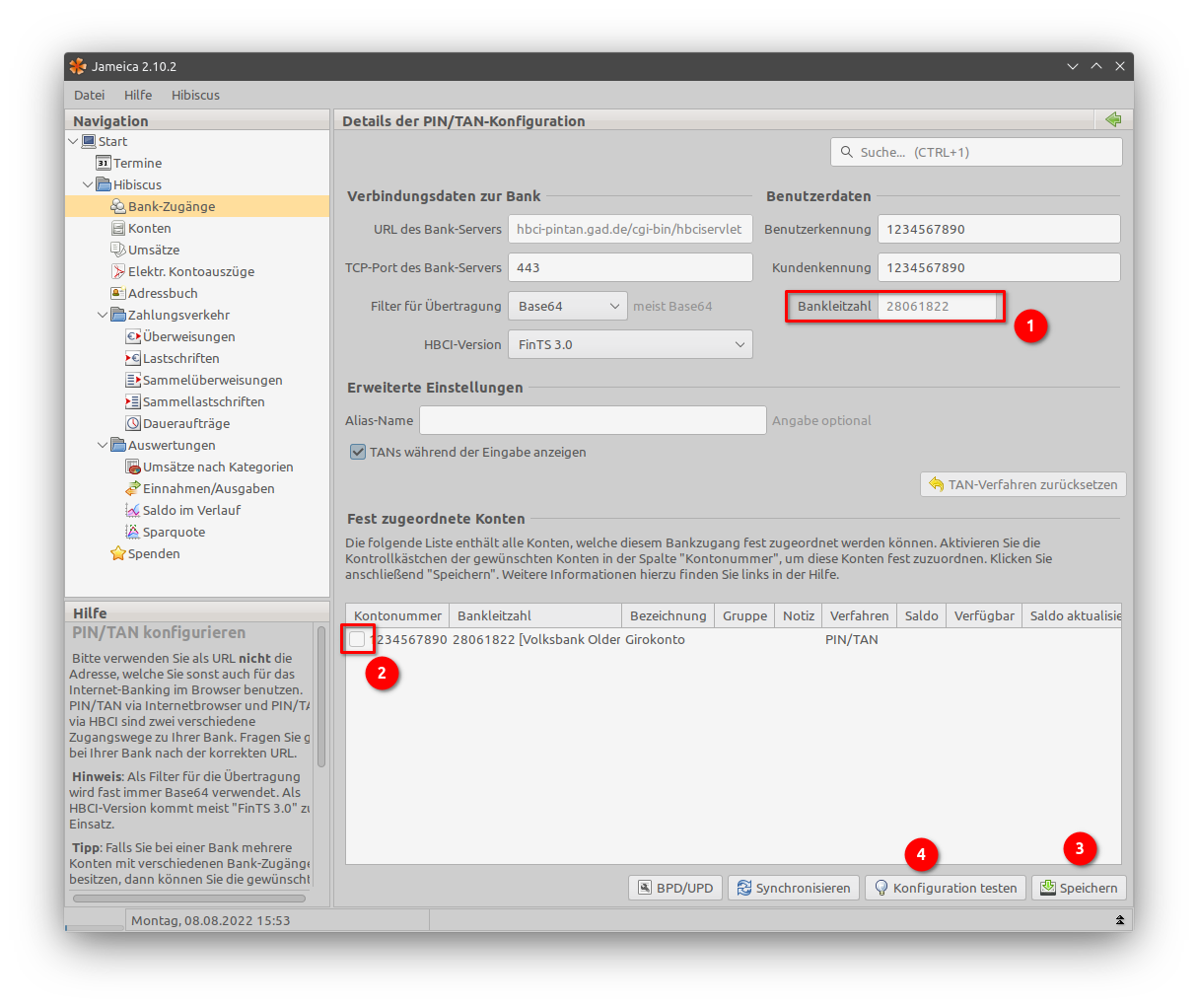Screen dimensions: 1198x1008
Task: Click the Adressbuch icon
Action: (x=118, y=293)
